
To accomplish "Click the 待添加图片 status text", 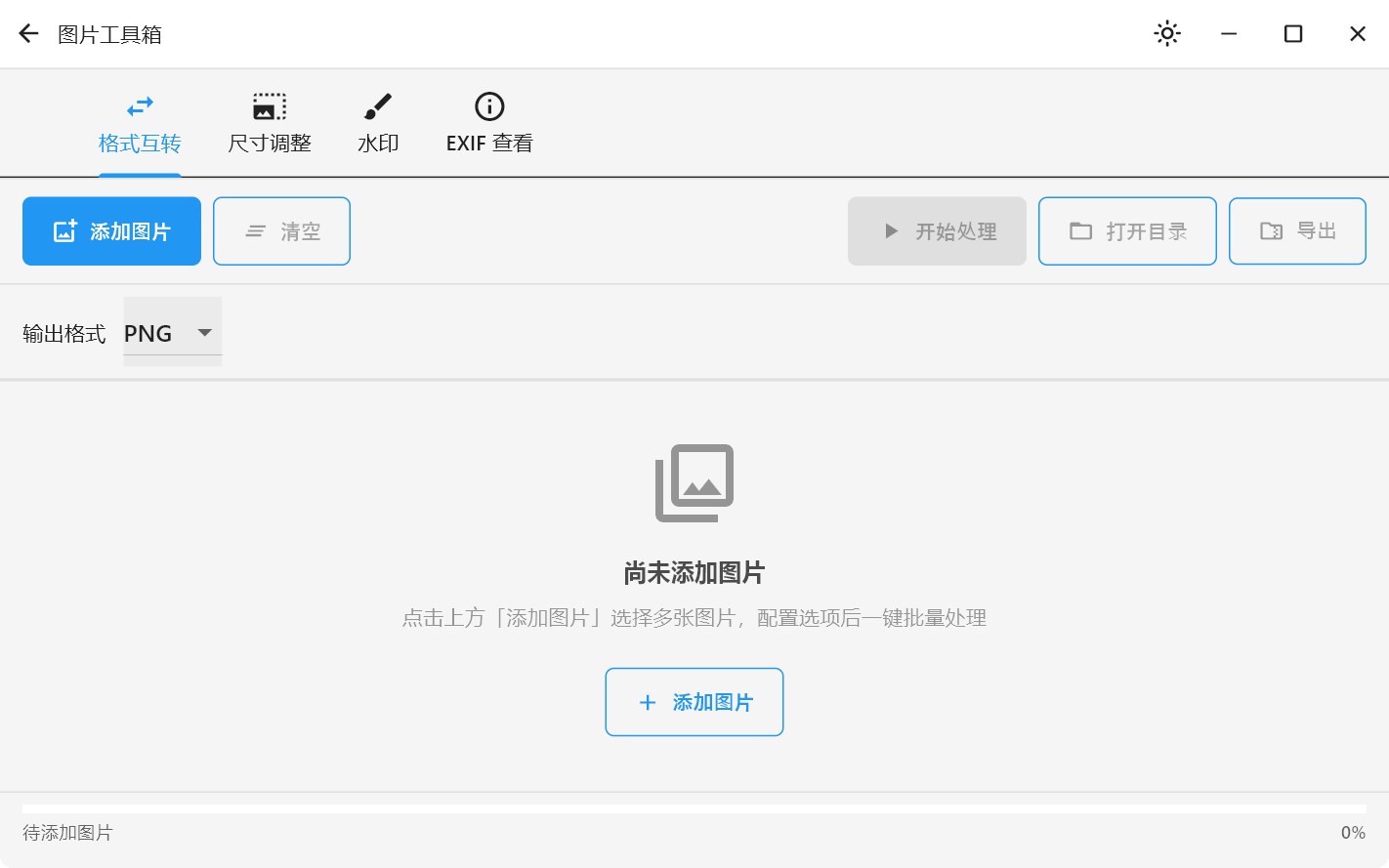I will pyautogui.click(x=67, y=833).
